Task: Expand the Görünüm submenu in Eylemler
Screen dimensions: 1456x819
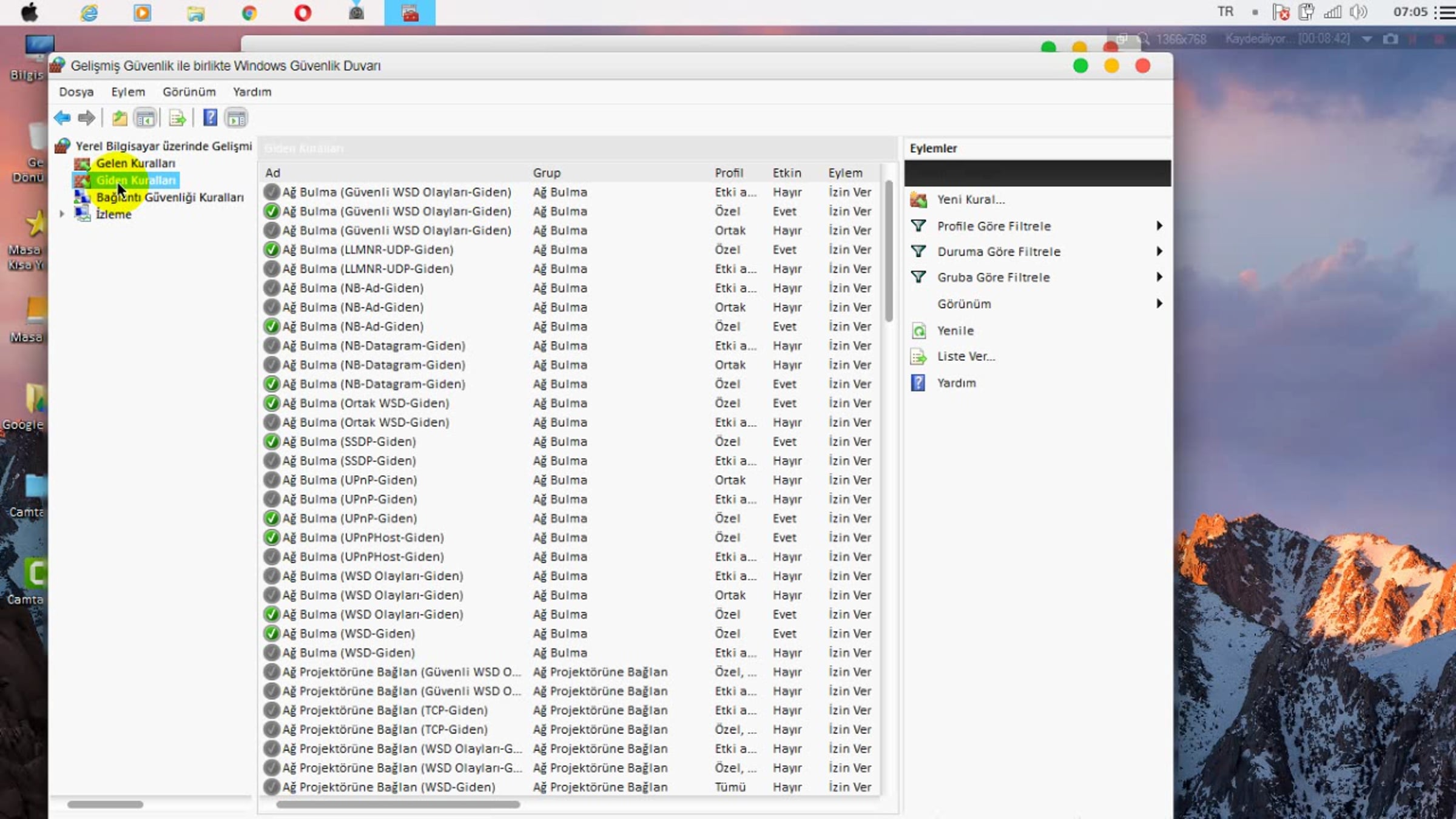Action: tap(1159, 303)
